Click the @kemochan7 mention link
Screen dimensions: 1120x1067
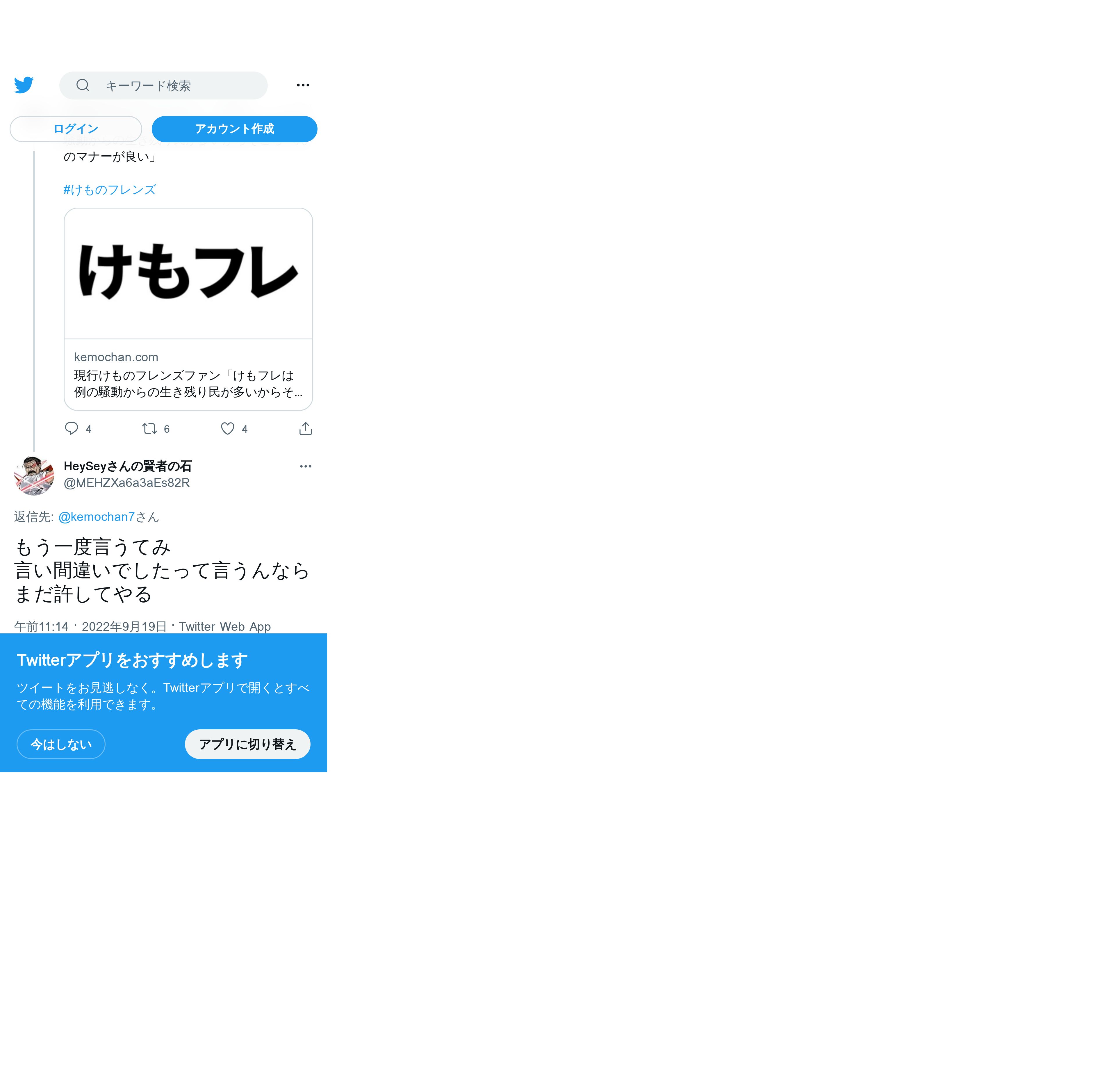(96, 516)
